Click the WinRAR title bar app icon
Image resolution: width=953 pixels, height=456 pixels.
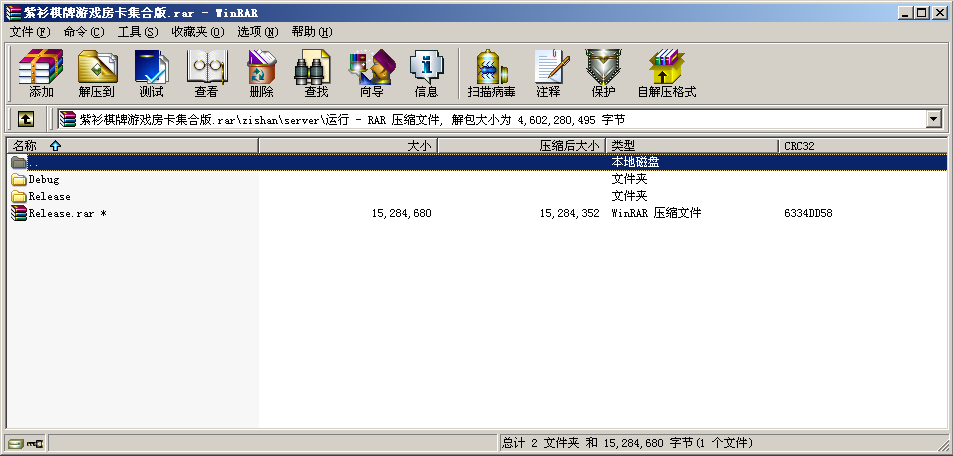pyautogui.click(x=13, y=12)
